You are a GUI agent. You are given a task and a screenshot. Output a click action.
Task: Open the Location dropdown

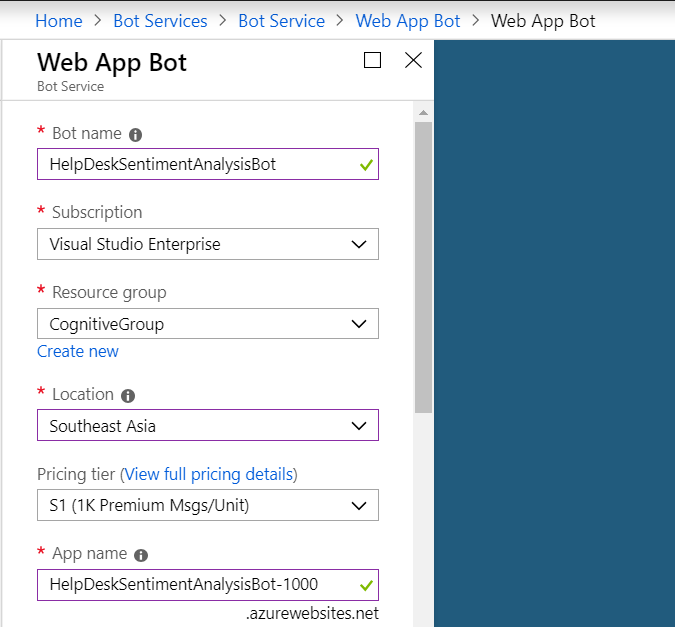click(208, 426)
